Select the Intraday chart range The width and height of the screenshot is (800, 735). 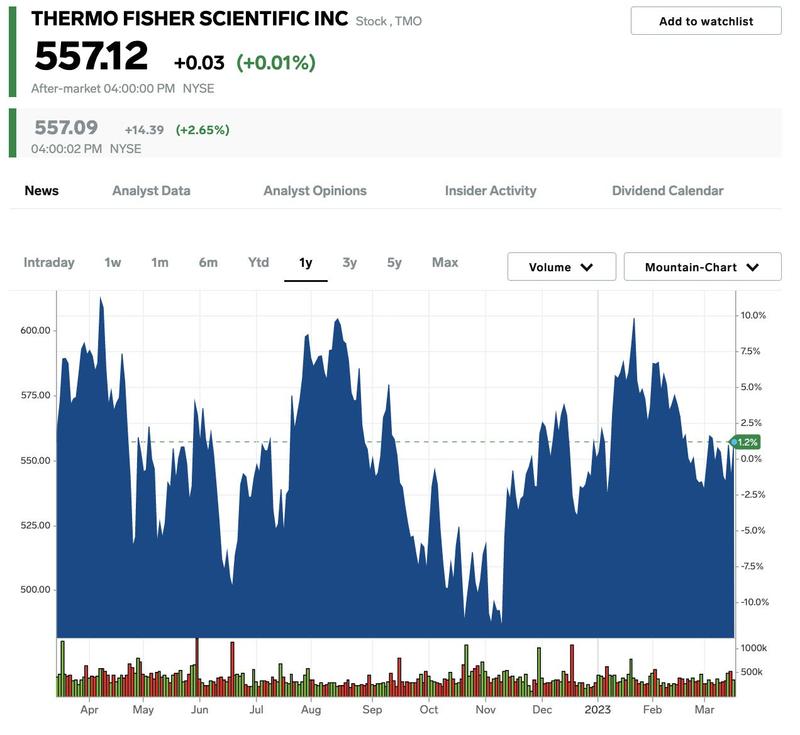click(x=49, y=263)
